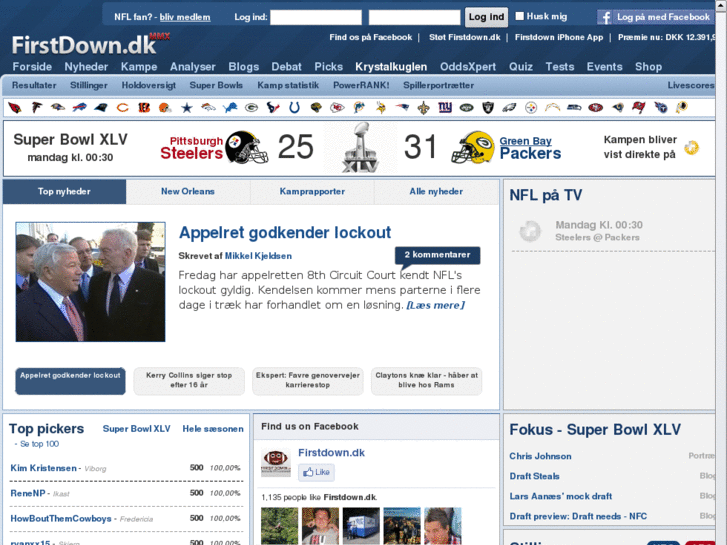The height and width of the screenshot is (545, 727).
Task: Open the Læs mere link
Action: 435,305
